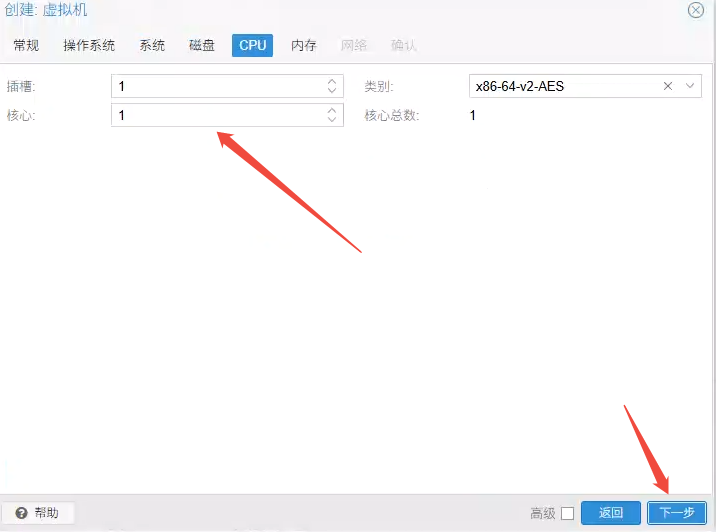
Task: Go to the 系统 tab
Action: tap(152, 45)
